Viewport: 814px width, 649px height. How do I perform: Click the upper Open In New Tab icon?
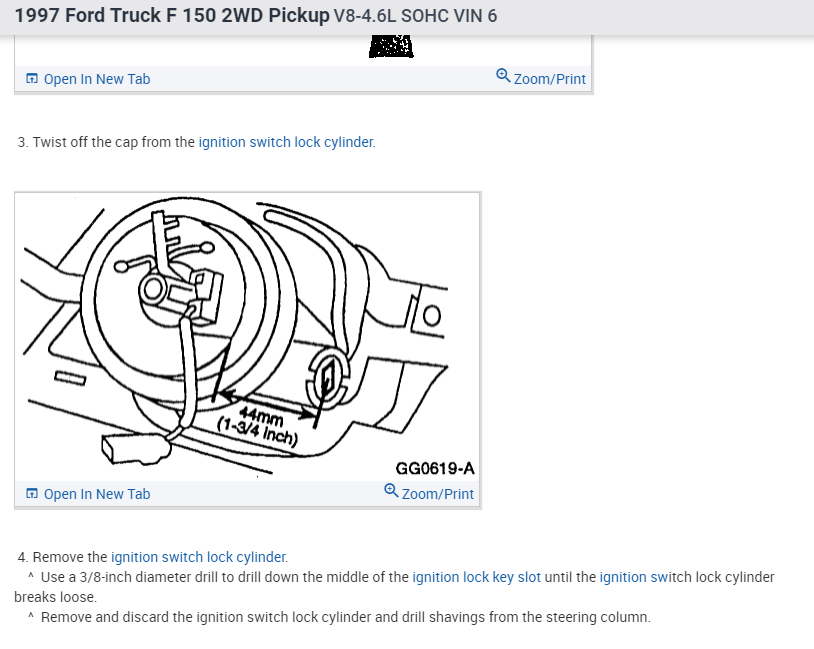click(32, 79)
